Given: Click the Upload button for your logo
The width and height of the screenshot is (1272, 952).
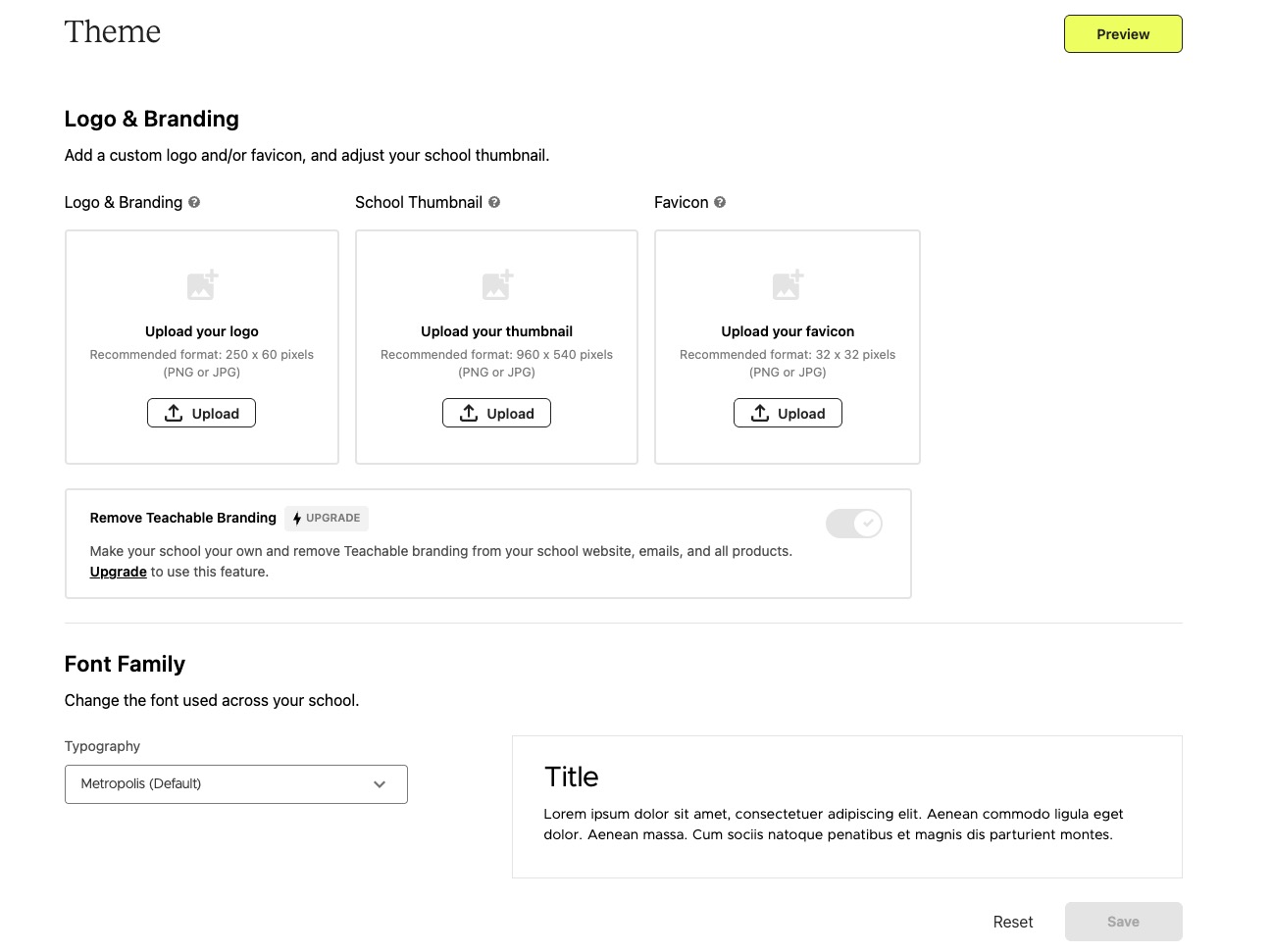Looking at the screenshot, I should [202, 413].
